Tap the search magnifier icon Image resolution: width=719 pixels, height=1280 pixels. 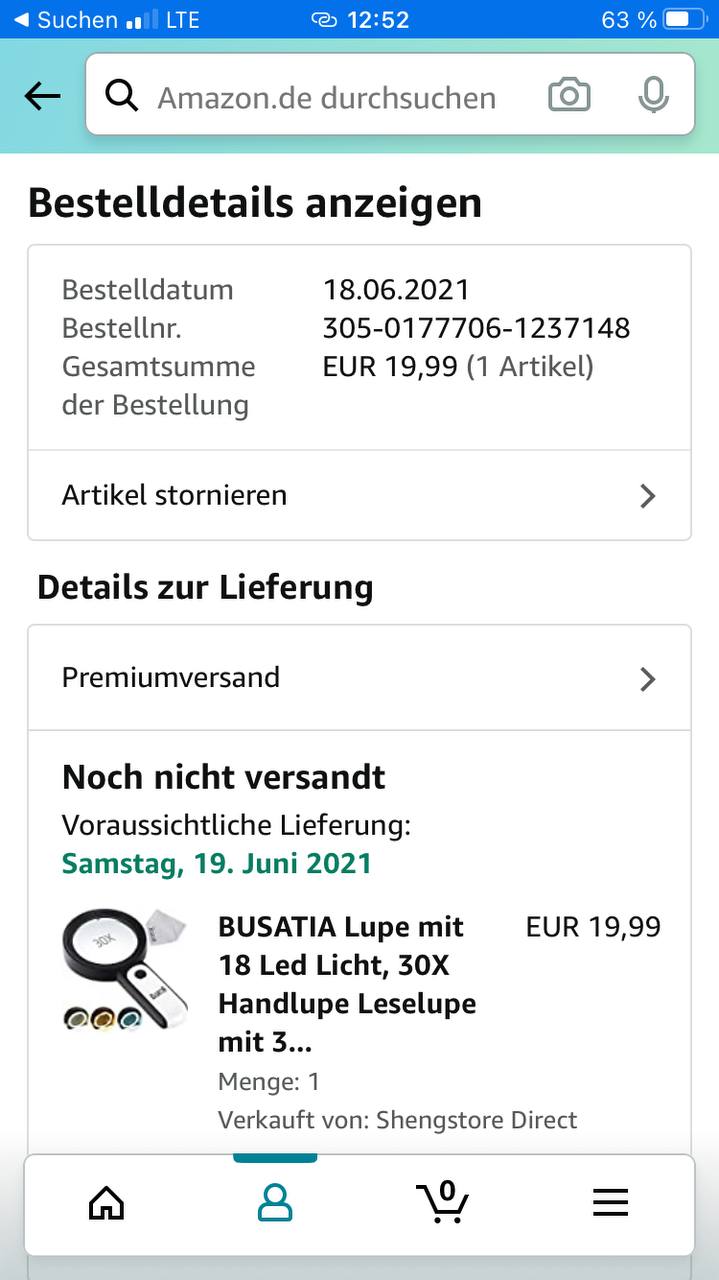(122, 96)
